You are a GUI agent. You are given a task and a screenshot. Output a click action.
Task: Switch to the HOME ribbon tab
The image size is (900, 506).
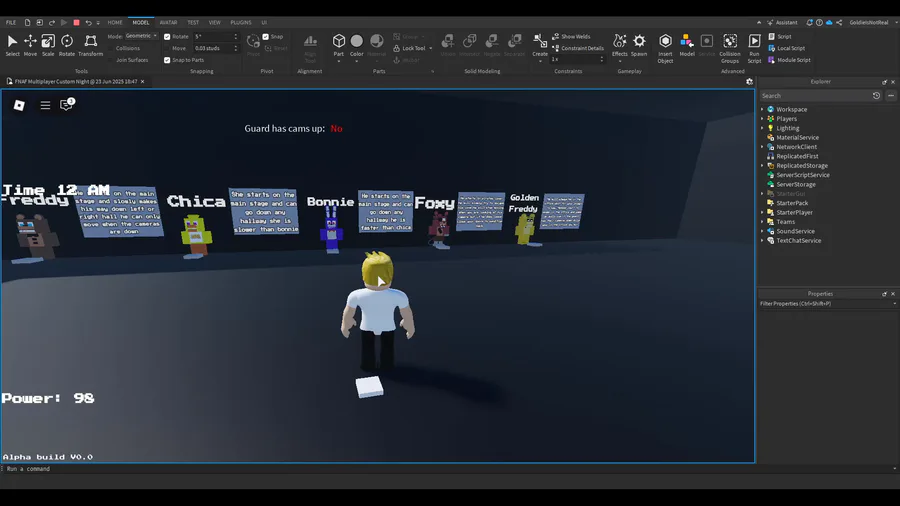tap(115, 22)
